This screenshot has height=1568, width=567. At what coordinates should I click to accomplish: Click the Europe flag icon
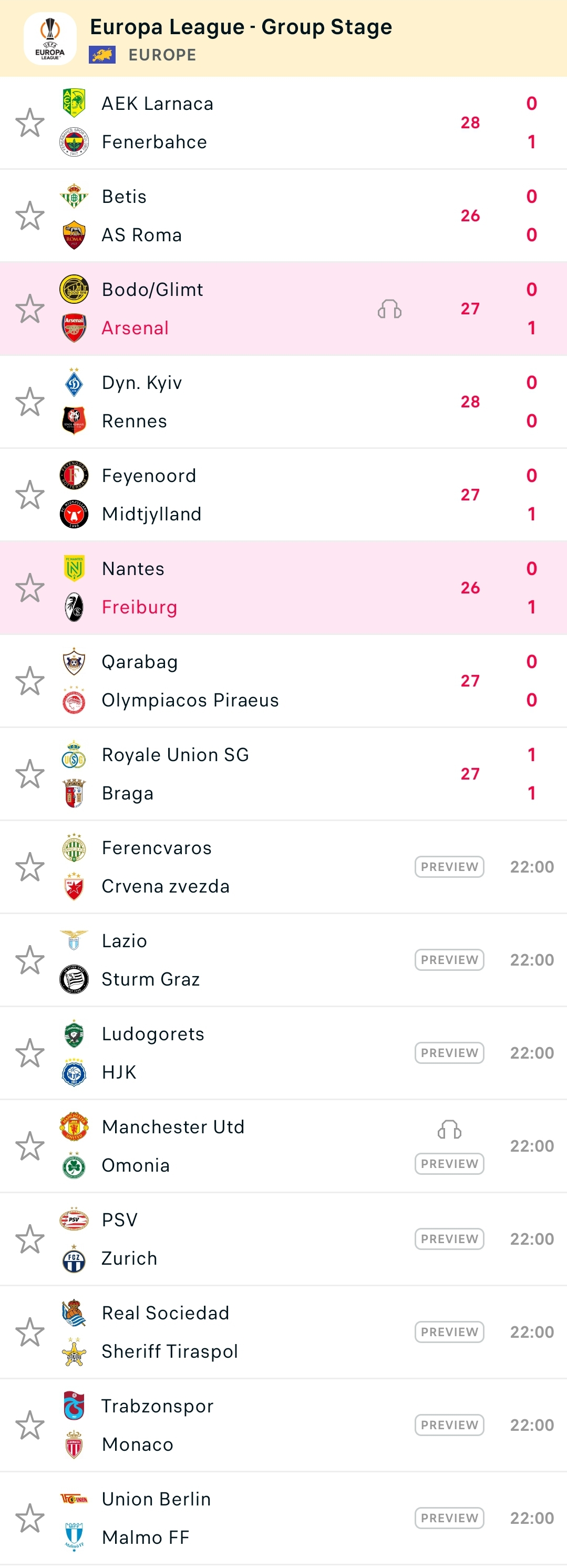pyautogui.click(x=102, y=55)
